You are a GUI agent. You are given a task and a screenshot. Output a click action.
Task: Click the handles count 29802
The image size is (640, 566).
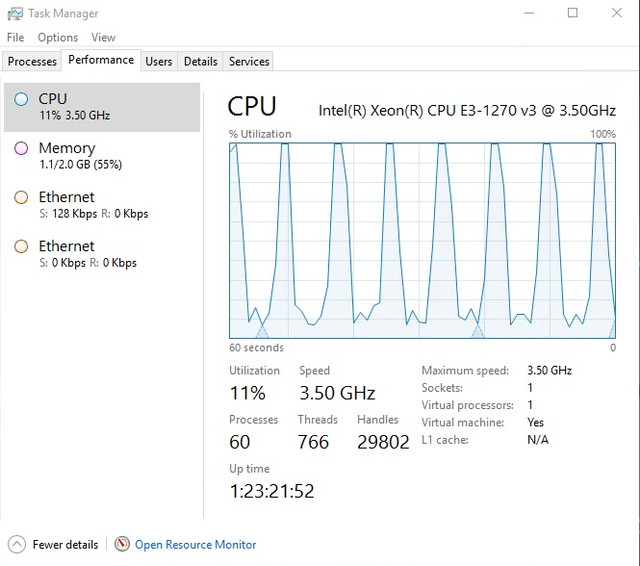[383, 442]
